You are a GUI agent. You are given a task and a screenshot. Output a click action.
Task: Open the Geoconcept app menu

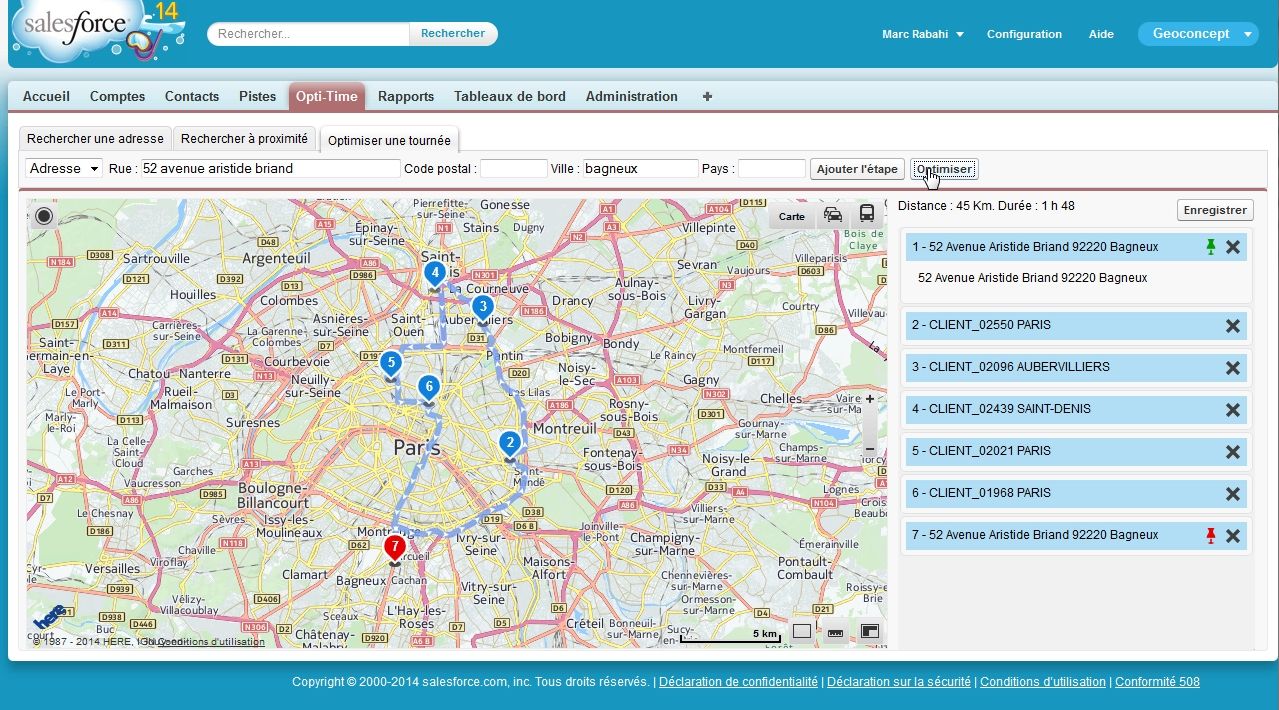[1198, 34]
